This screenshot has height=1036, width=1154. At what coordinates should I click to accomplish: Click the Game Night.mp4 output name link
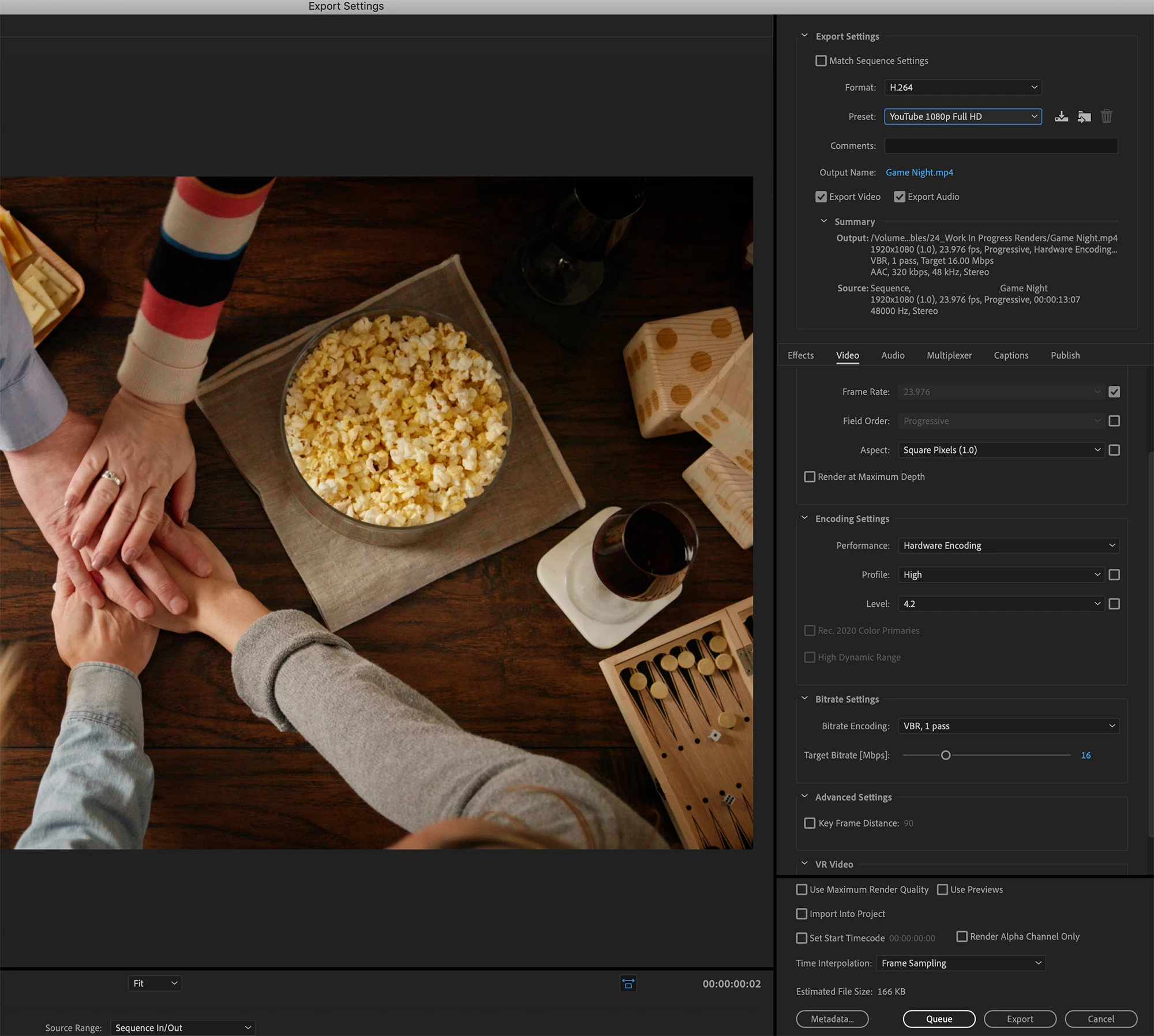[919, 172]
